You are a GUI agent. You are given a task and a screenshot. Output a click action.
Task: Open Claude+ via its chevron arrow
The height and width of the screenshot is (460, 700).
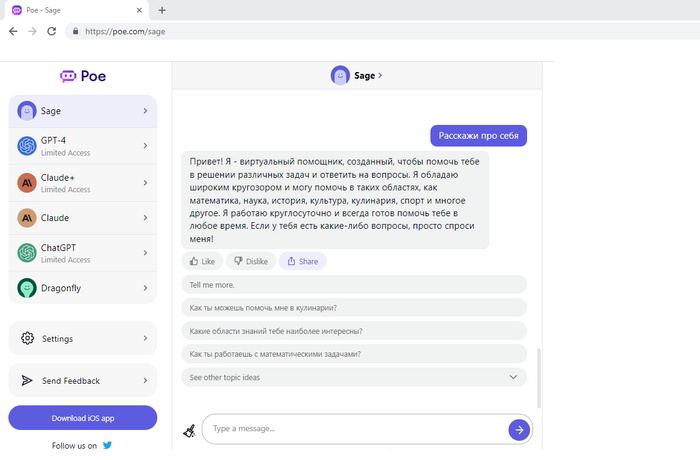pyautogui.click(x=145, y=183)
